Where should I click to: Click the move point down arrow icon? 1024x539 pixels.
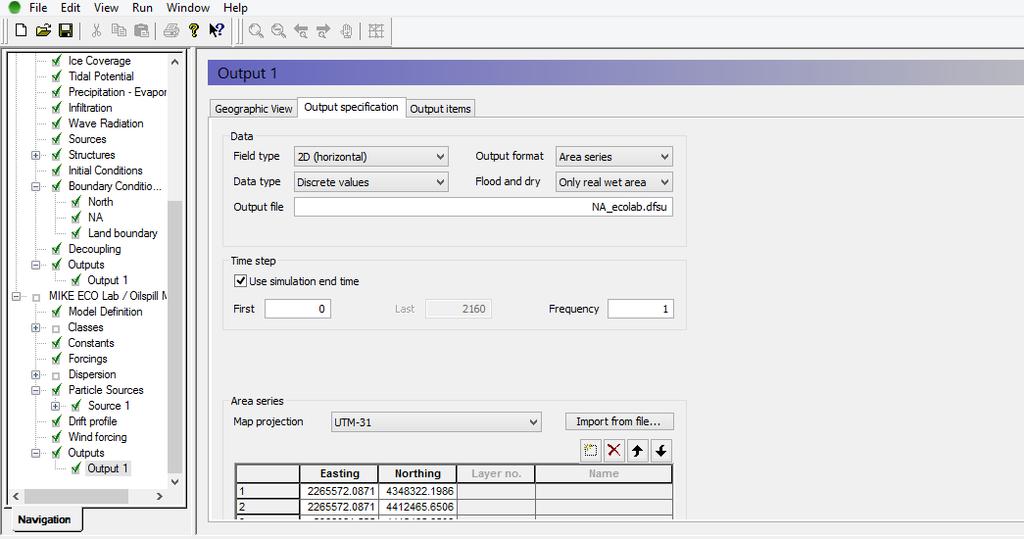pos(661,450)
